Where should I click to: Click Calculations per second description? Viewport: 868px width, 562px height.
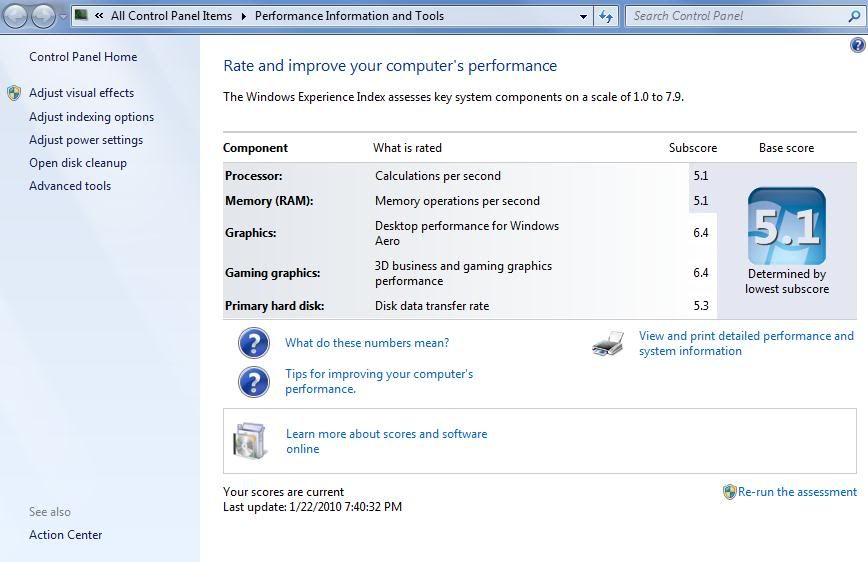[438, 176]
